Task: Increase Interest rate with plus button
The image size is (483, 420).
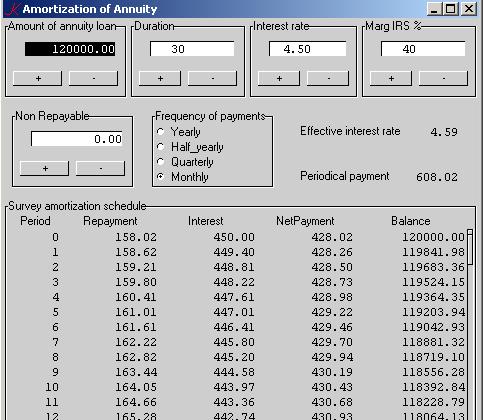Action: (x=279, y=78)
